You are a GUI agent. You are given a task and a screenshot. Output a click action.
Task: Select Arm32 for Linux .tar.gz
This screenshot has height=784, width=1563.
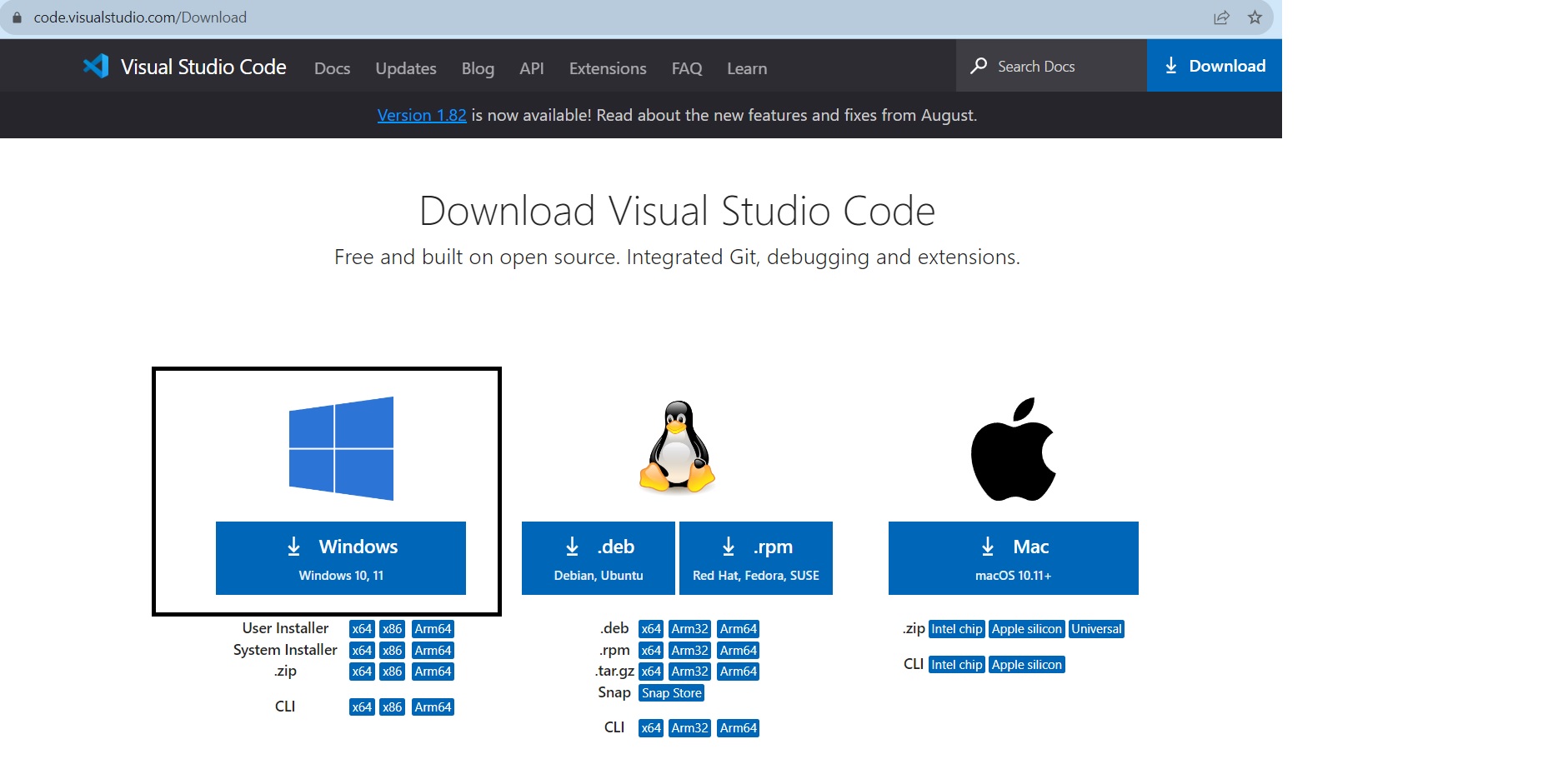(x=690, y=672)
